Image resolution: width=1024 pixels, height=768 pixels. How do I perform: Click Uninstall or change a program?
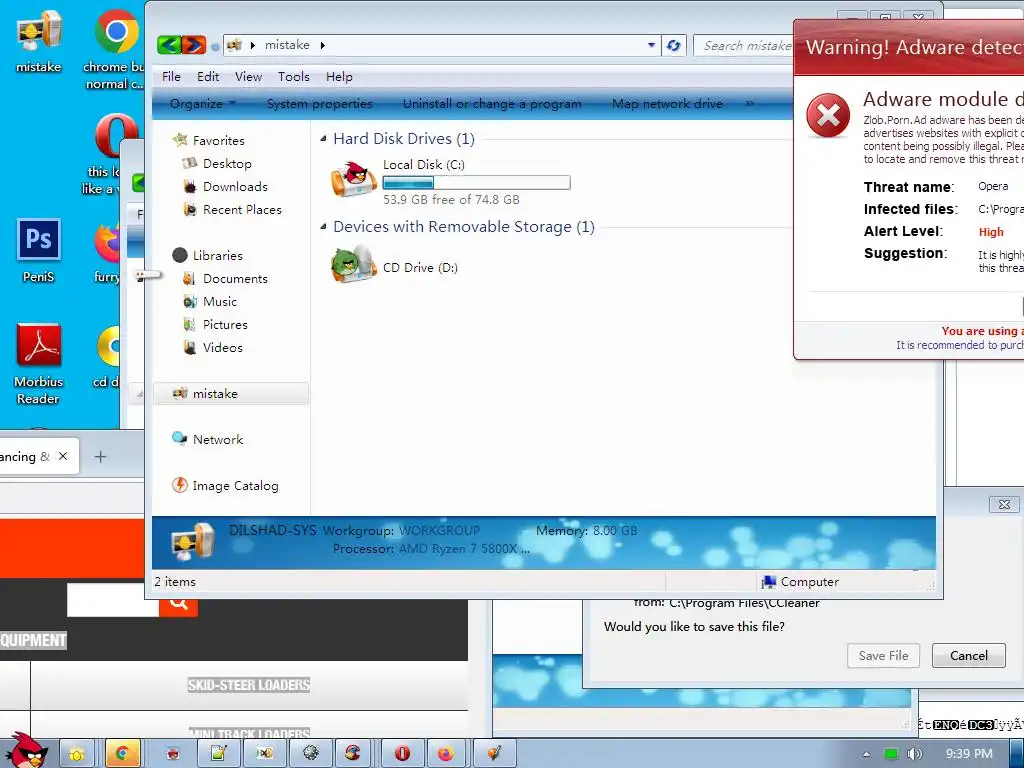[x=492, y=104]
